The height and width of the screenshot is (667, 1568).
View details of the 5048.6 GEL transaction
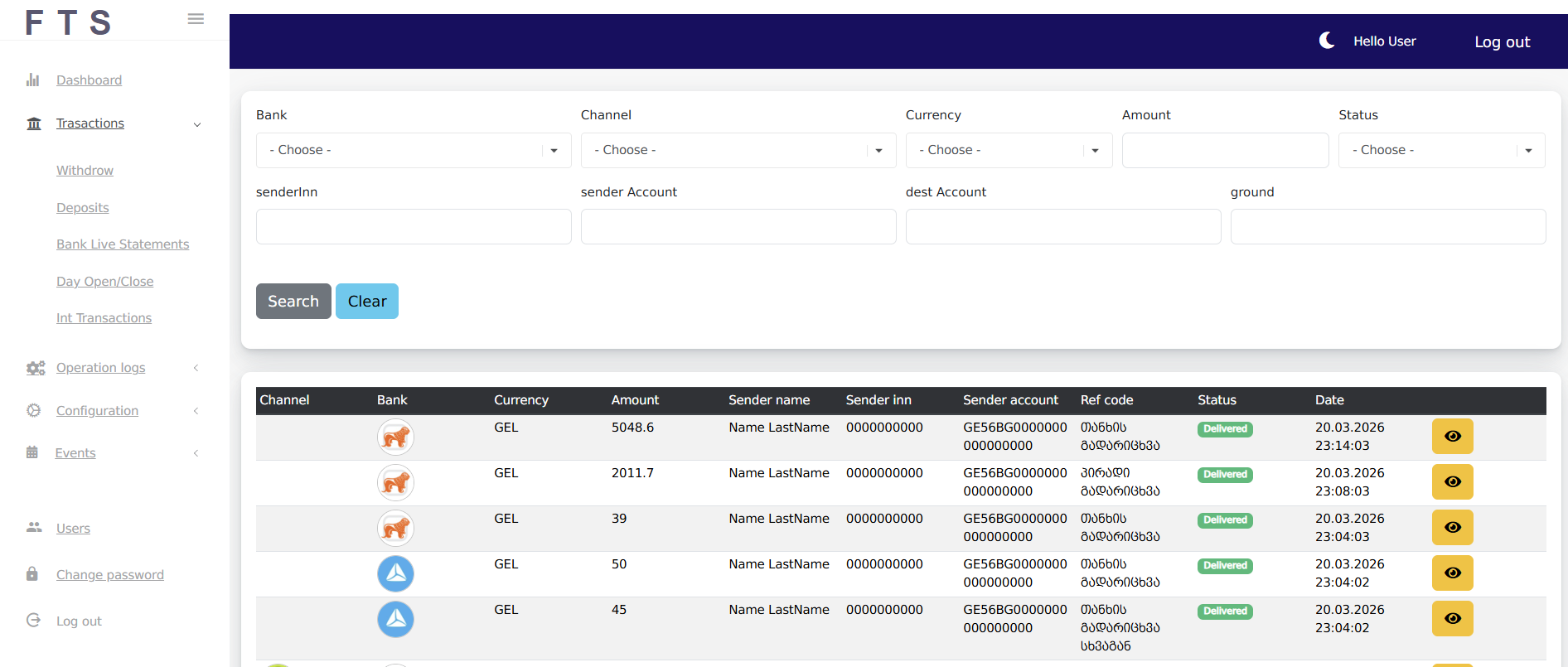(1452, 437)
